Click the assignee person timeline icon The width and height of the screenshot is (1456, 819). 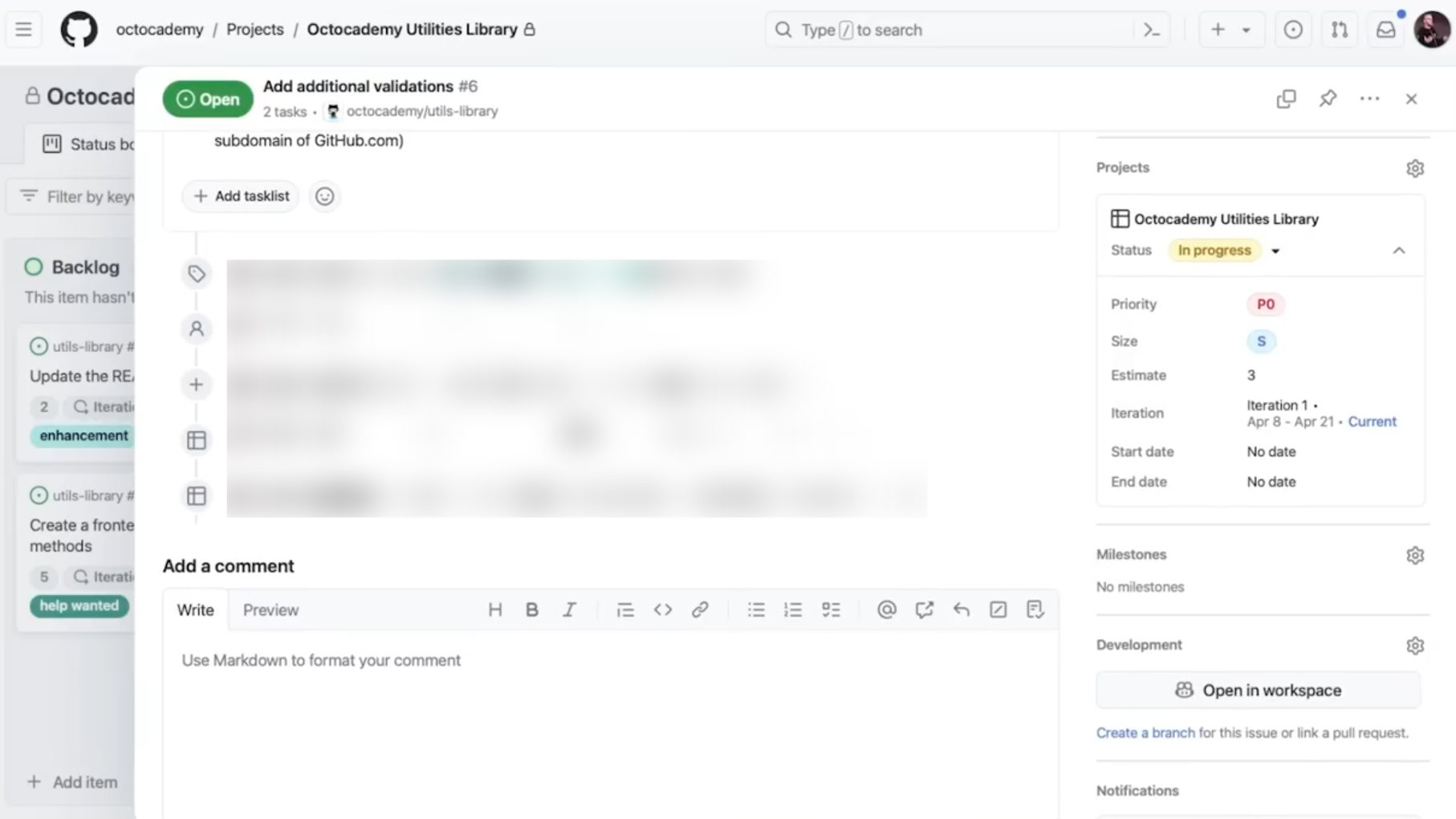[197, 329]
